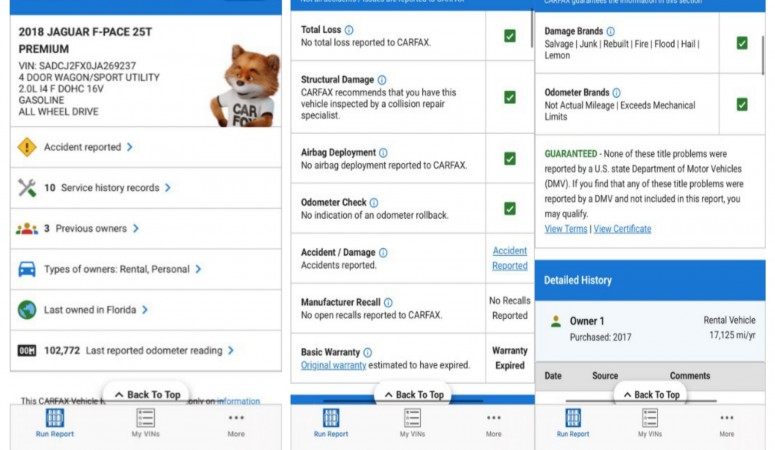Viewport: 775px width, 450px height.
Task: Open Manufacturer Recall info icon
Action: tap(388, 303)
